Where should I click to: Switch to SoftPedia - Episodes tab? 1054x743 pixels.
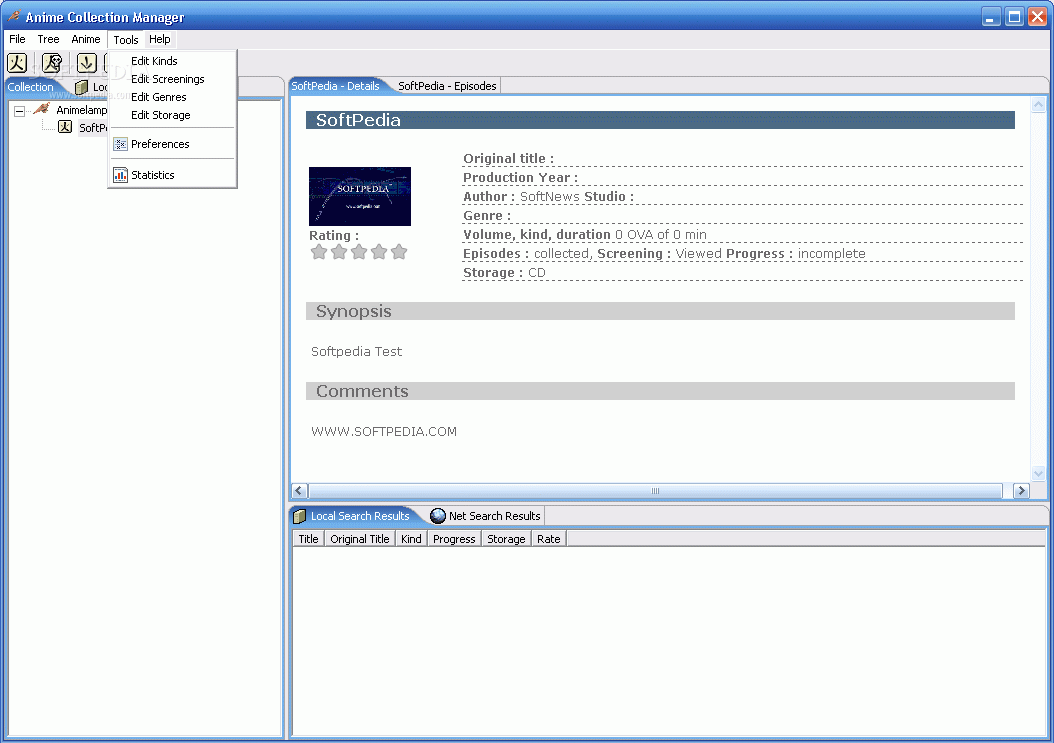click(447, 86)
